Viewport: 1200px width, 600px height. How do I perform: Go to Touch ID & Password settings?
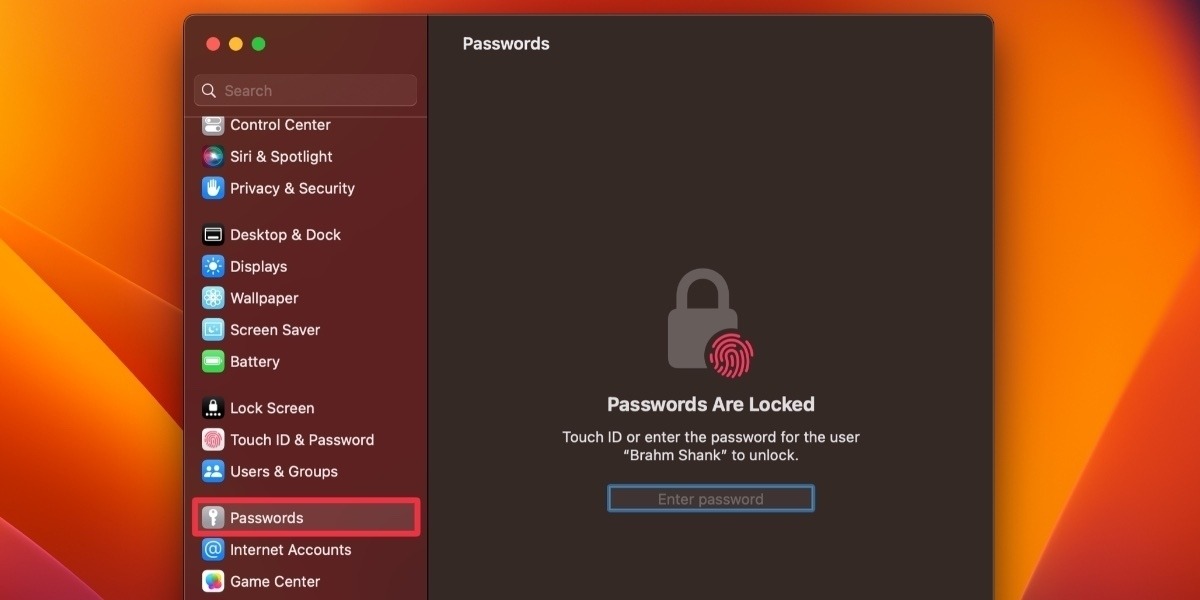pyautogui.click(x=301, y=440)
